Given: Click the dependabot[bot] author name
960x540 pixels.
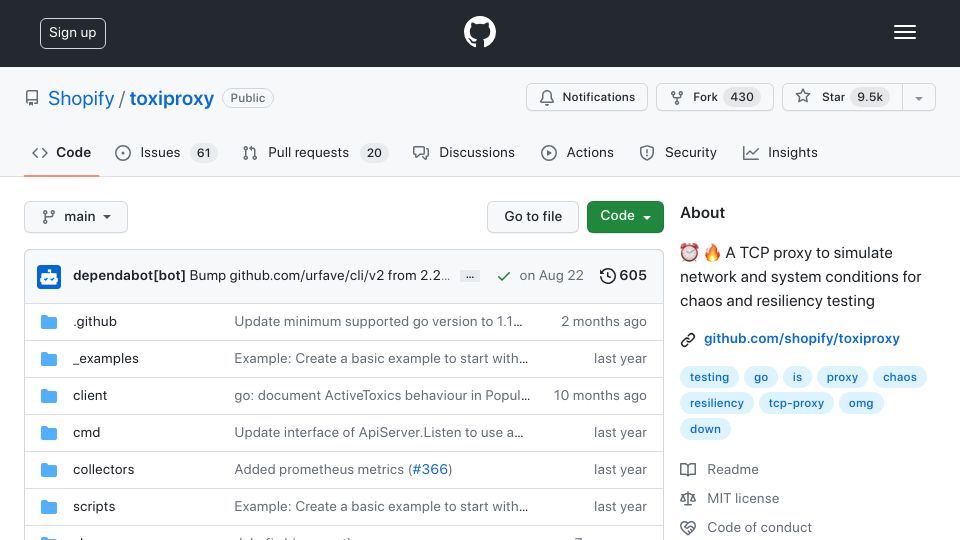Looking at the screenshot, I should (x=129, y=276).
